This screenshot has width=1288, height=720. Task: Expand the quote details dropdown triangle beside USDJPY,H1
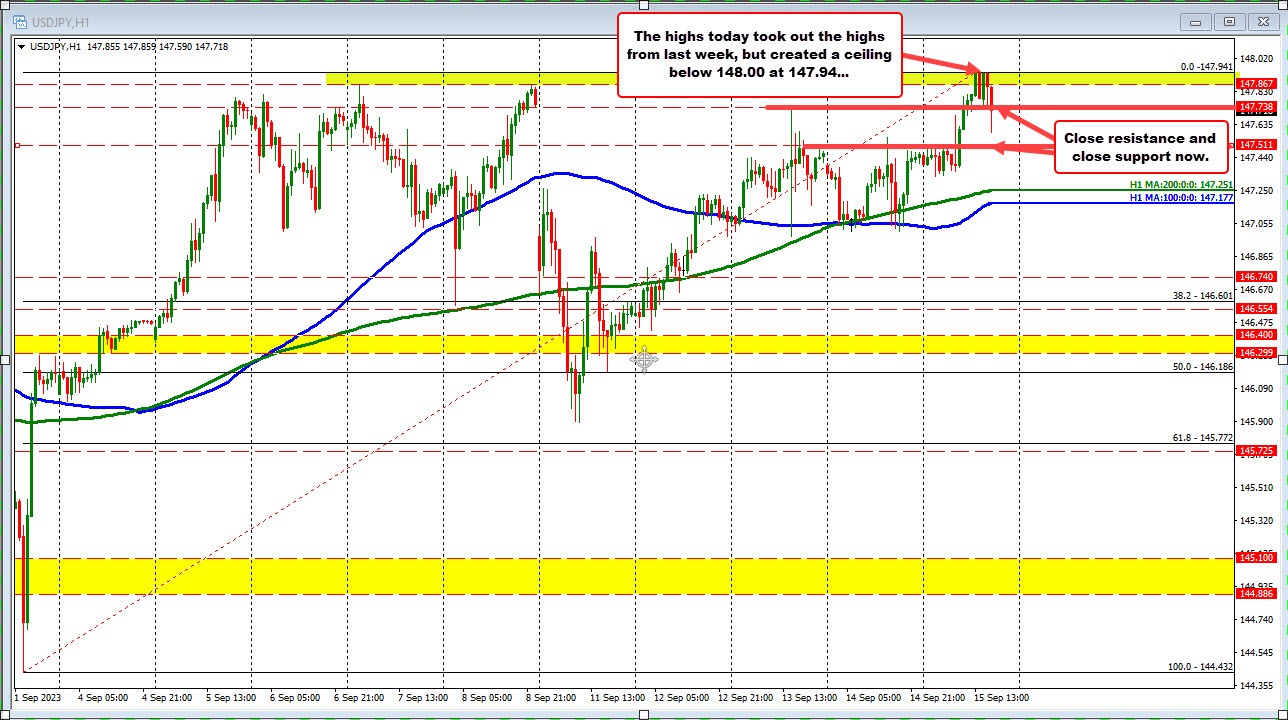(x=21, y=45)
